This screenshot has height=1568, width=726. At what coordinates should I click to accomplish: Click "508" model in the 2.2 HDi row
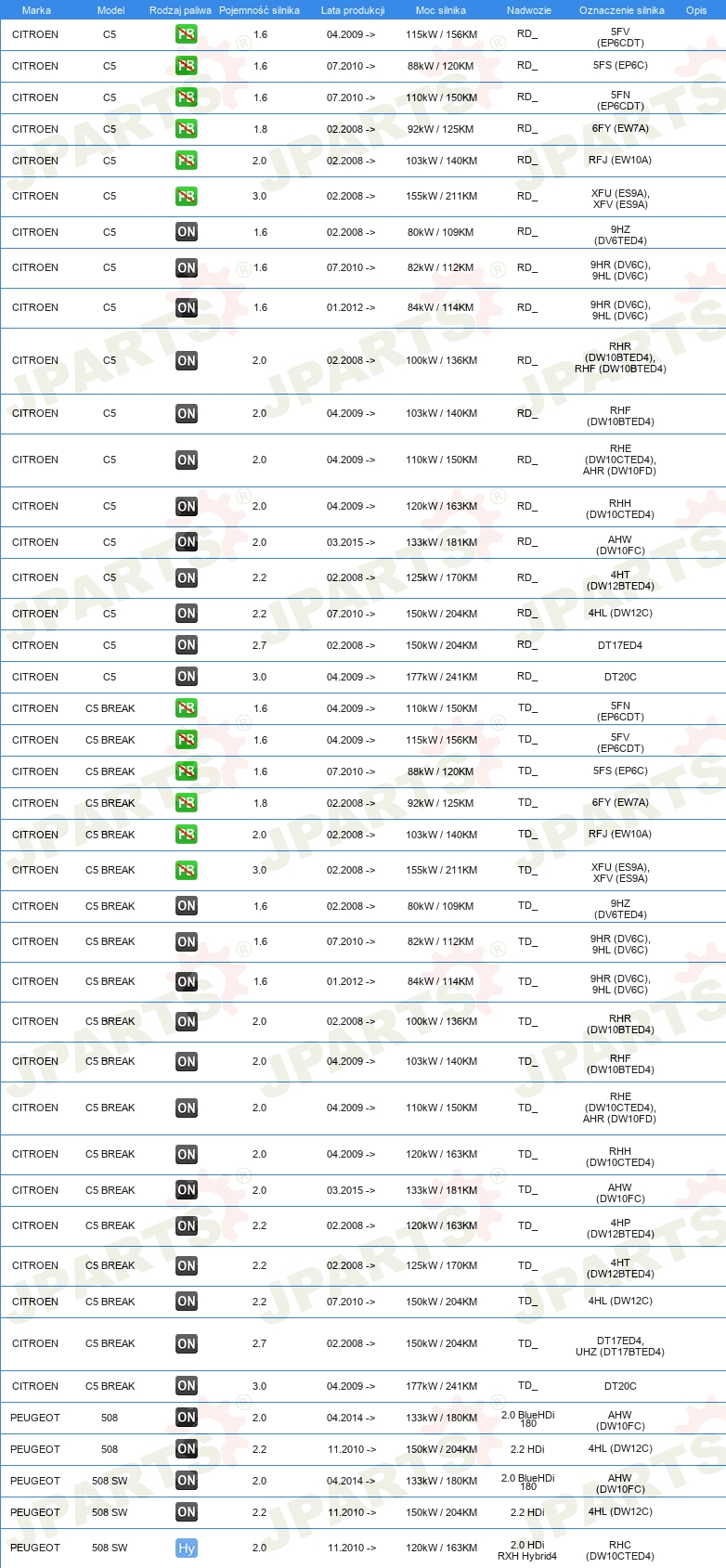point(110,1449)
